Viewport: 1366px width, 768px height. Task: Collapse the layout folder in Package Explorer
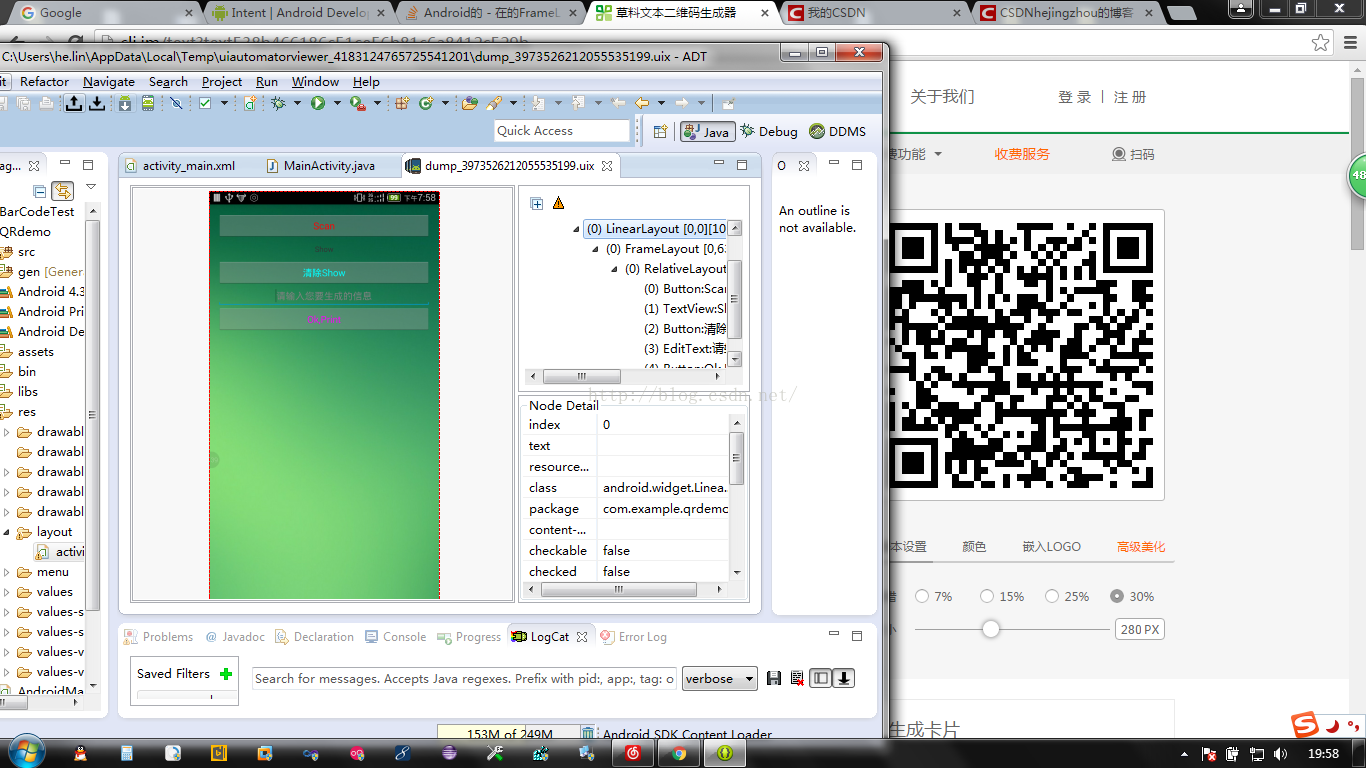7,532
